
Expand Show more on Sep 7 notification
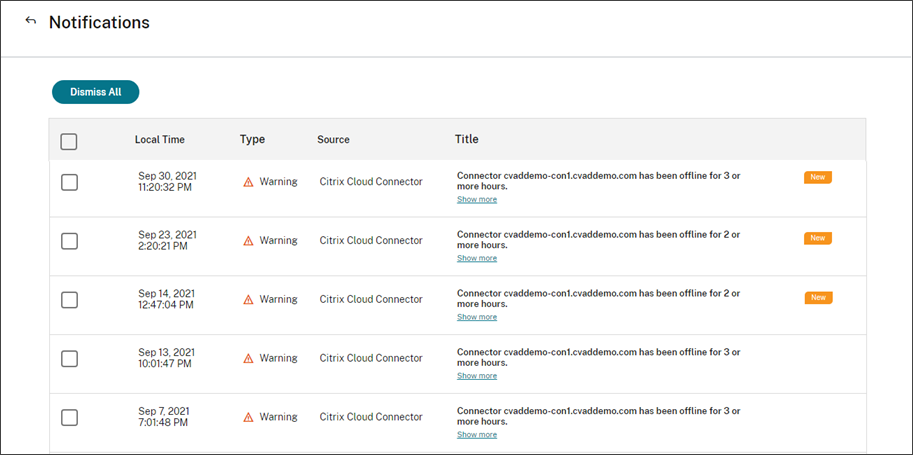(x=477, y=435)
